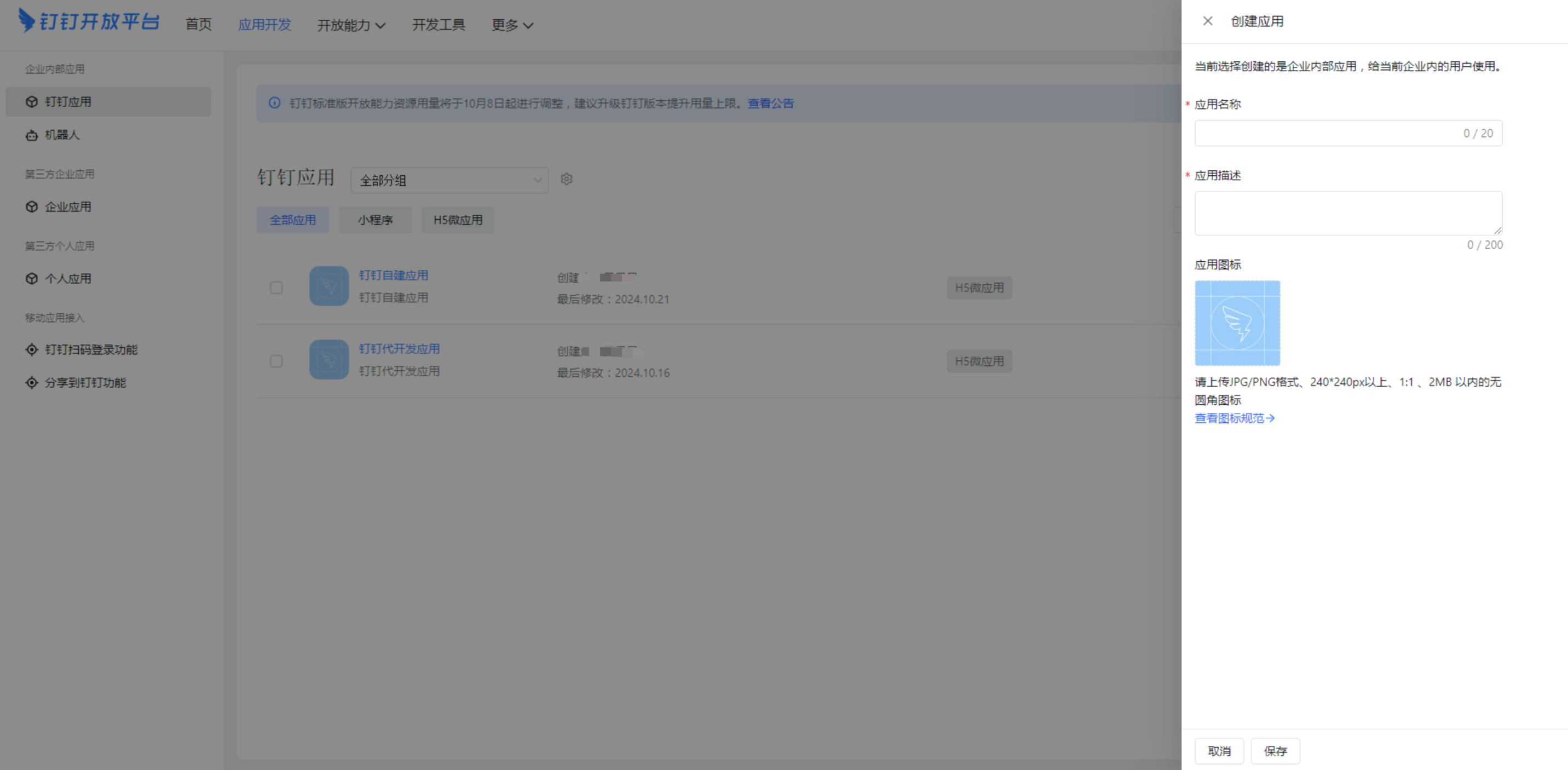
Task: Open 钉钉应用 in the sidebar
Action: point(108,102)
